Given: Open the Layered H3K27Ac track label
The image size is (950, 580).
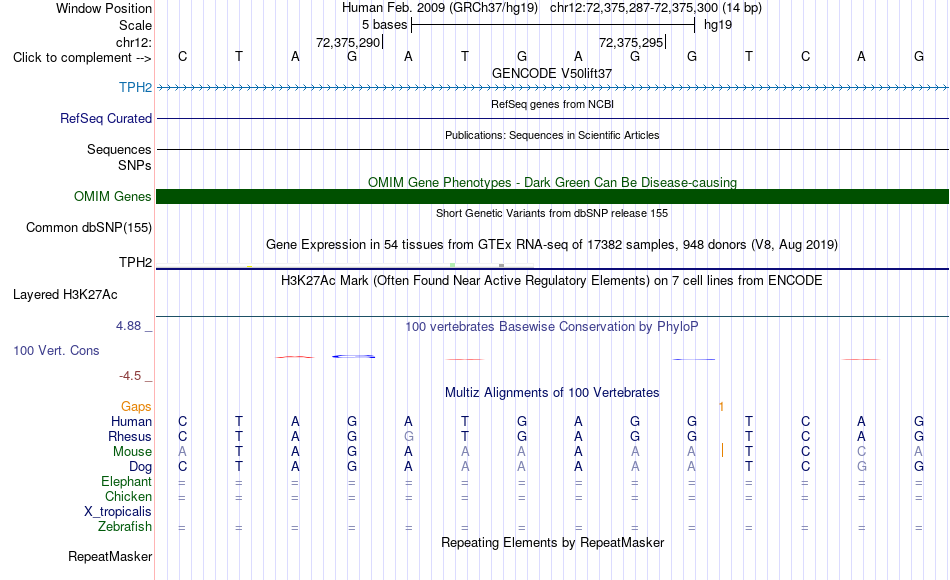Looking at the screenshot, I should coord(65,295).
